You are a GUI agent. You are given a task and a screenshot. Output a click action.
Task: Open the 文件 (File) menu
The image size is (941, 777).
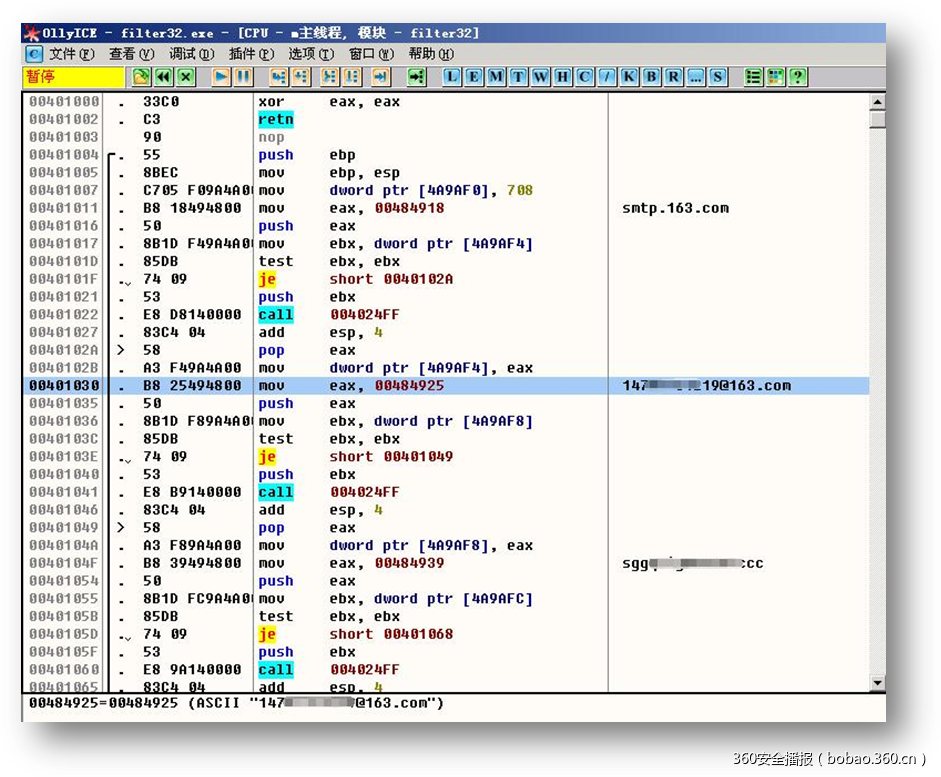[71, 54]
